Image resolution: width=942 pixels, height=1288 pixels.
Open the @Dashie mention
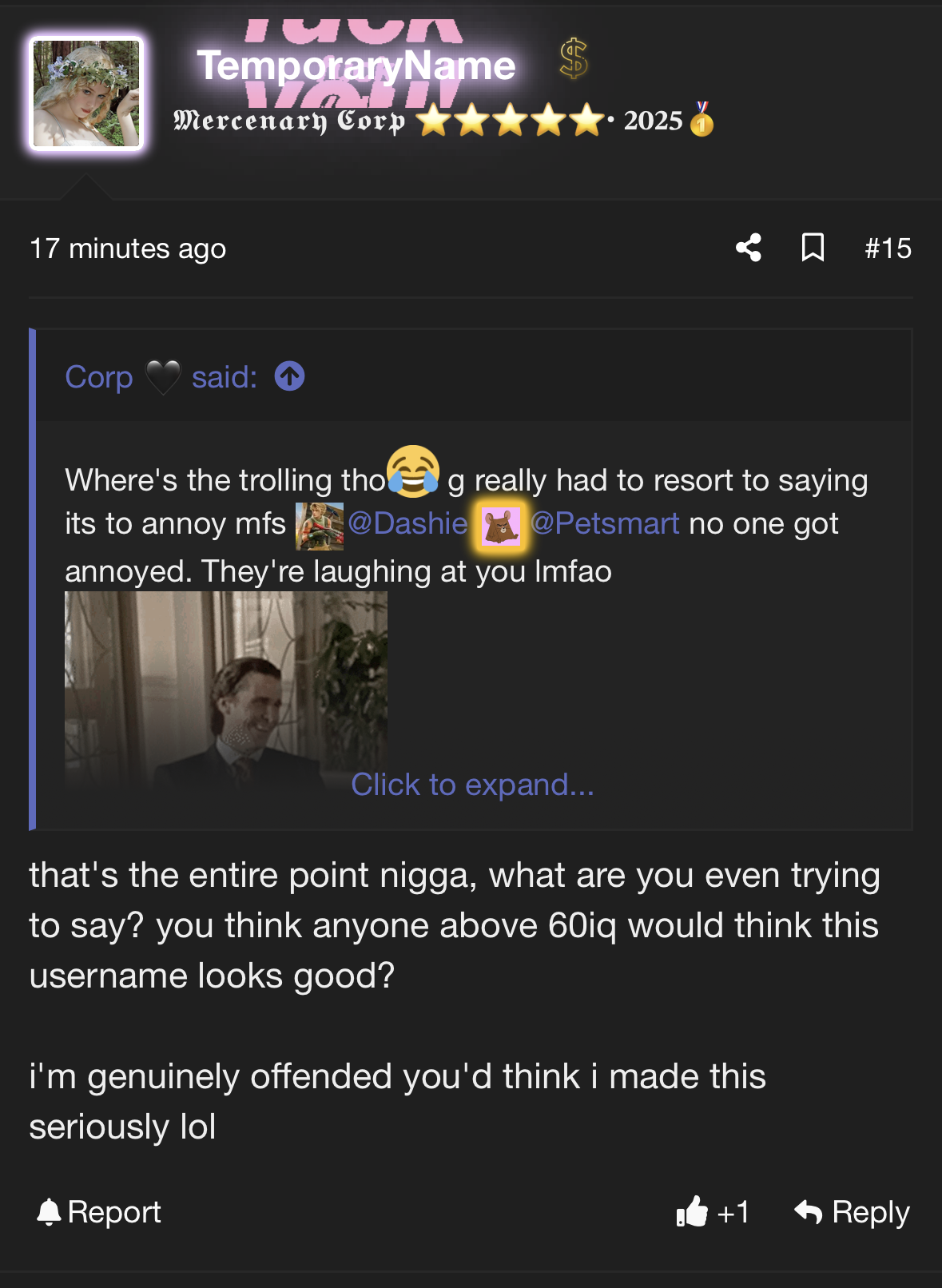[x=407, y=523]
